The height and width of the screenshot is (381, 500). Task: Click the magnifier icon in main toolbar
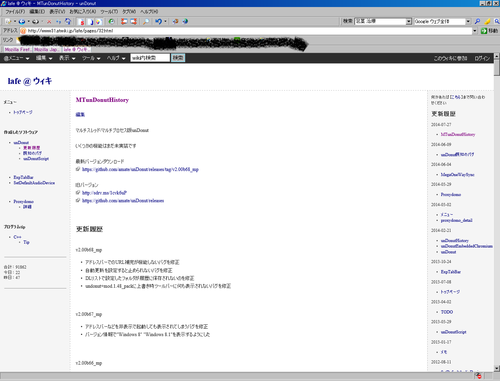pos(146,22)
